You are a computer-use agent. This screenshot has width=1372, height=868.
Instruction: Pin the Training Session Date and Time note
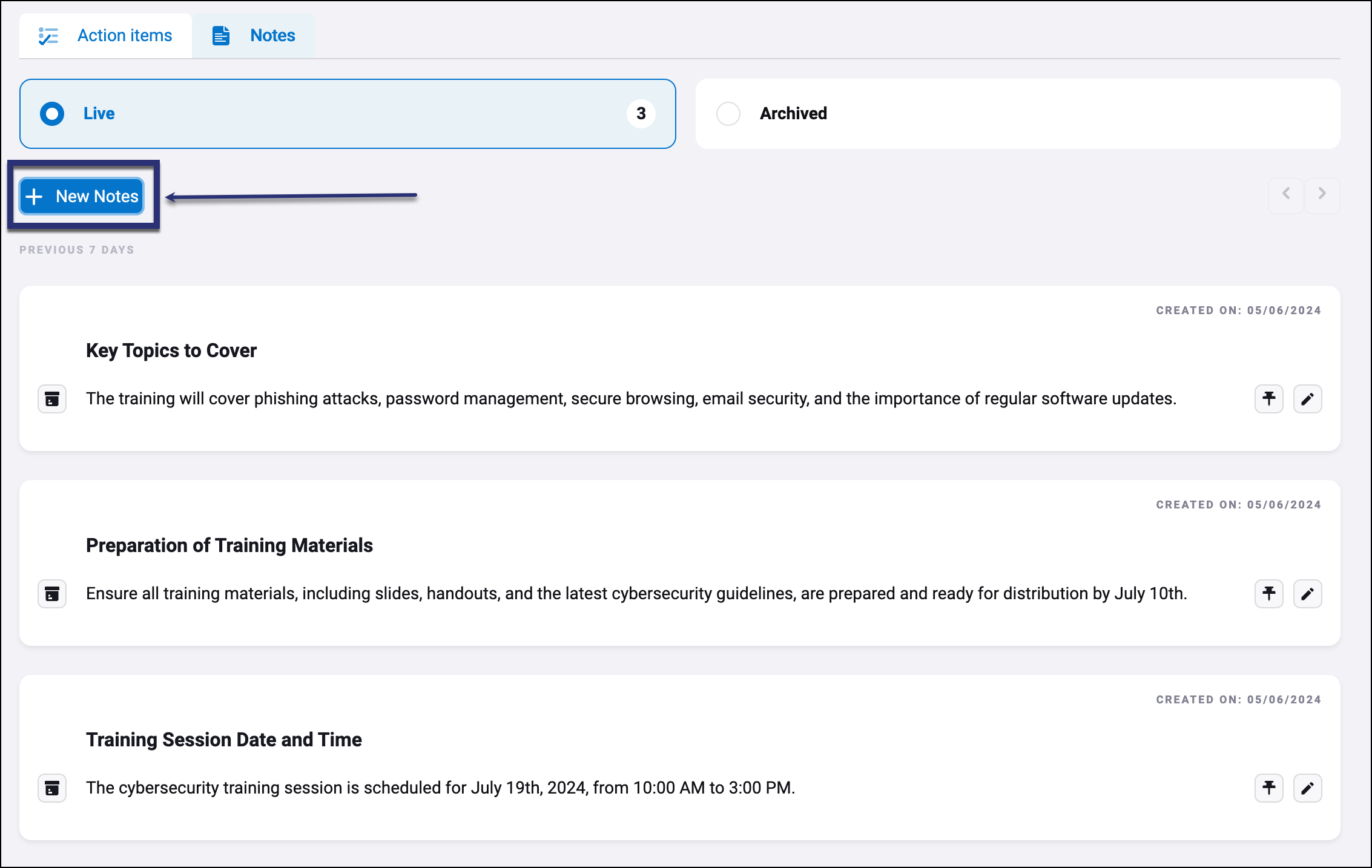[x=1269, y=788]
